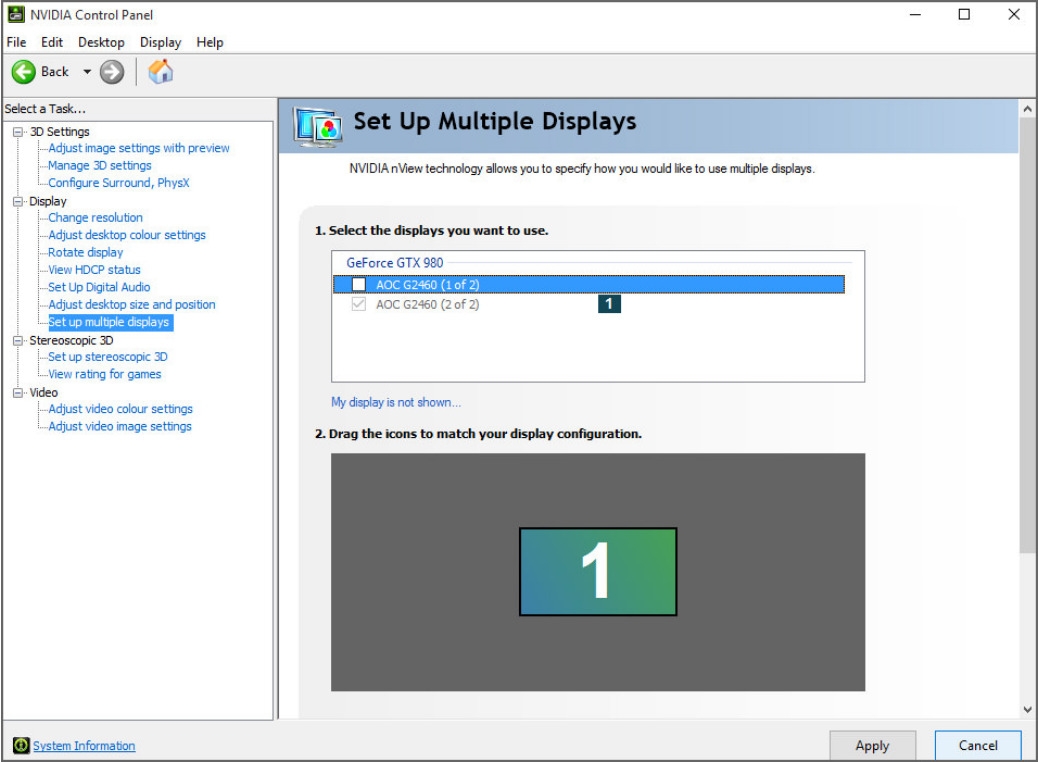The width and height of the screenshot is (1038, 762).
Task: Click the grey Forward arrow icon
Action: point(112,71)
